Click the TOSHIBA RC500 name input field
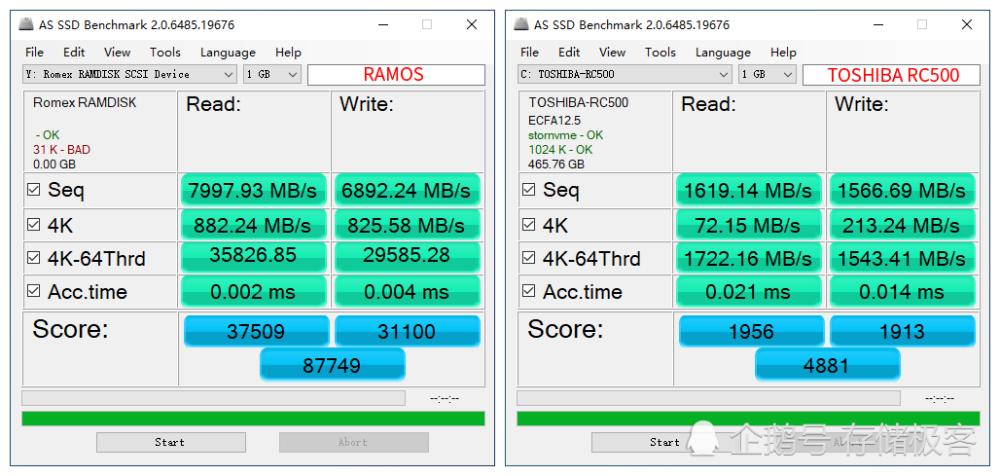The height and width of the screenshot is (476, 1000). pos(891,75)
